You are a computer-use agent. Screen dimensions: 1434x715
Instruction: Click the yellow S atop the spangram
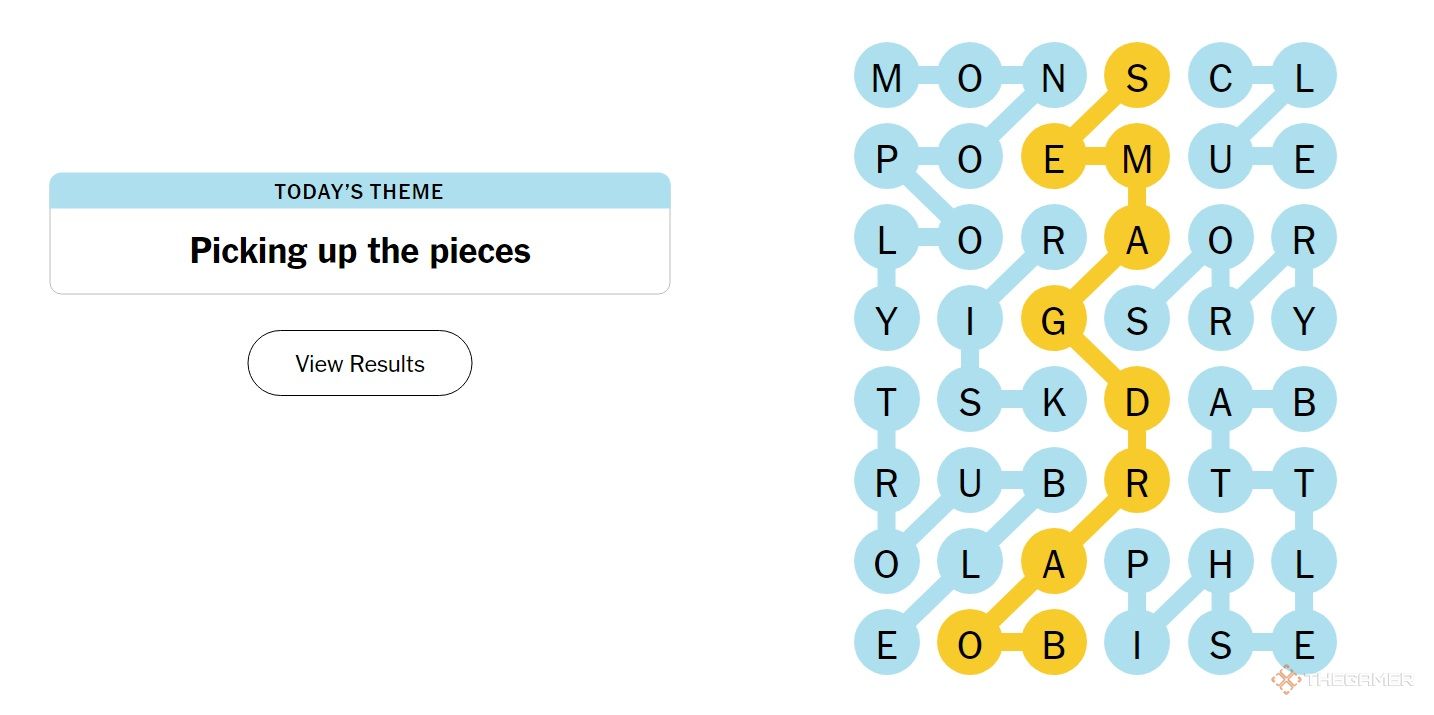[1137, 76]
